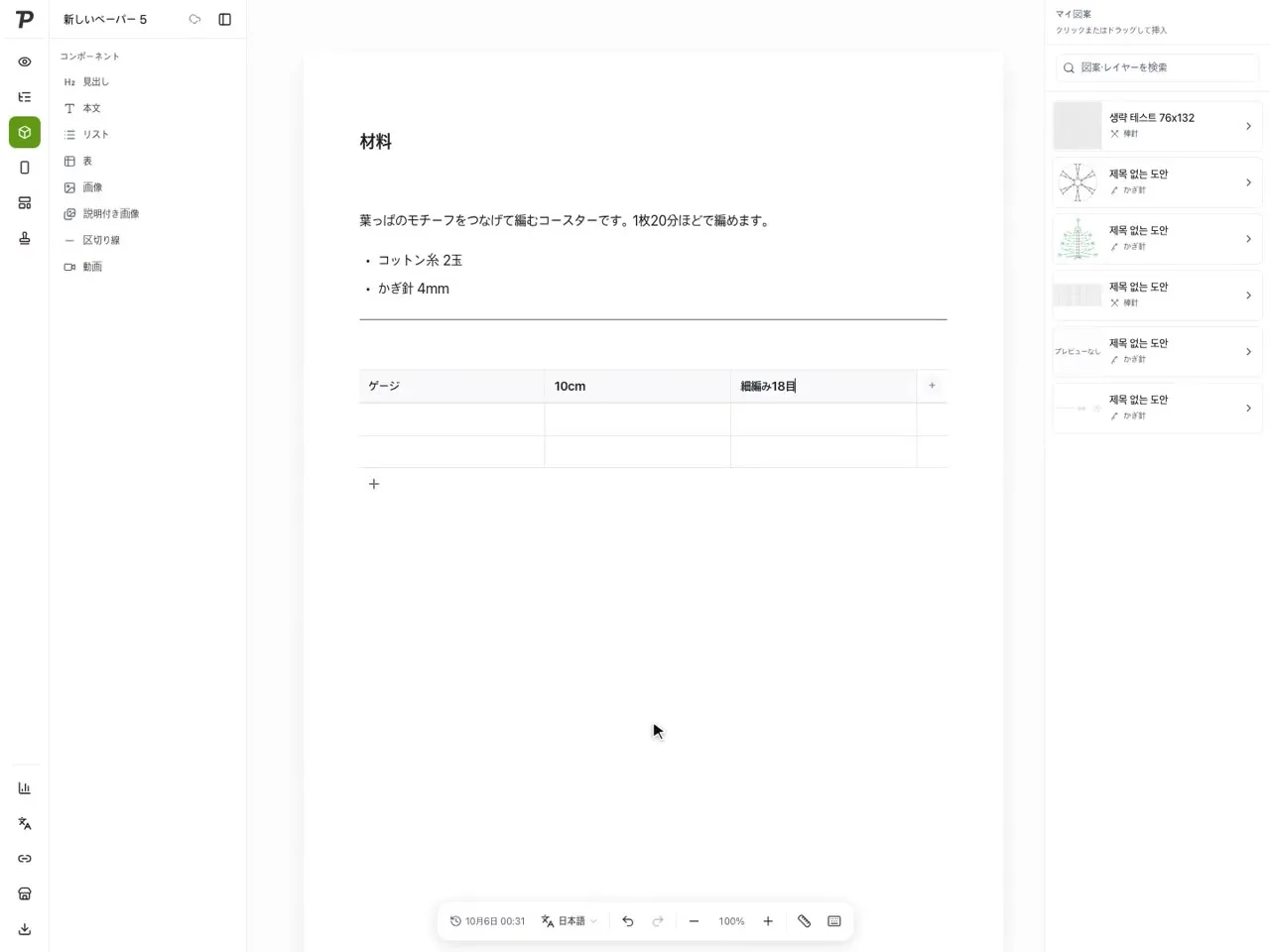The width and height of the screenshot is (1270, 952).
Task: Click the stamp icon in left rail
Action: [x=25, y=238]
